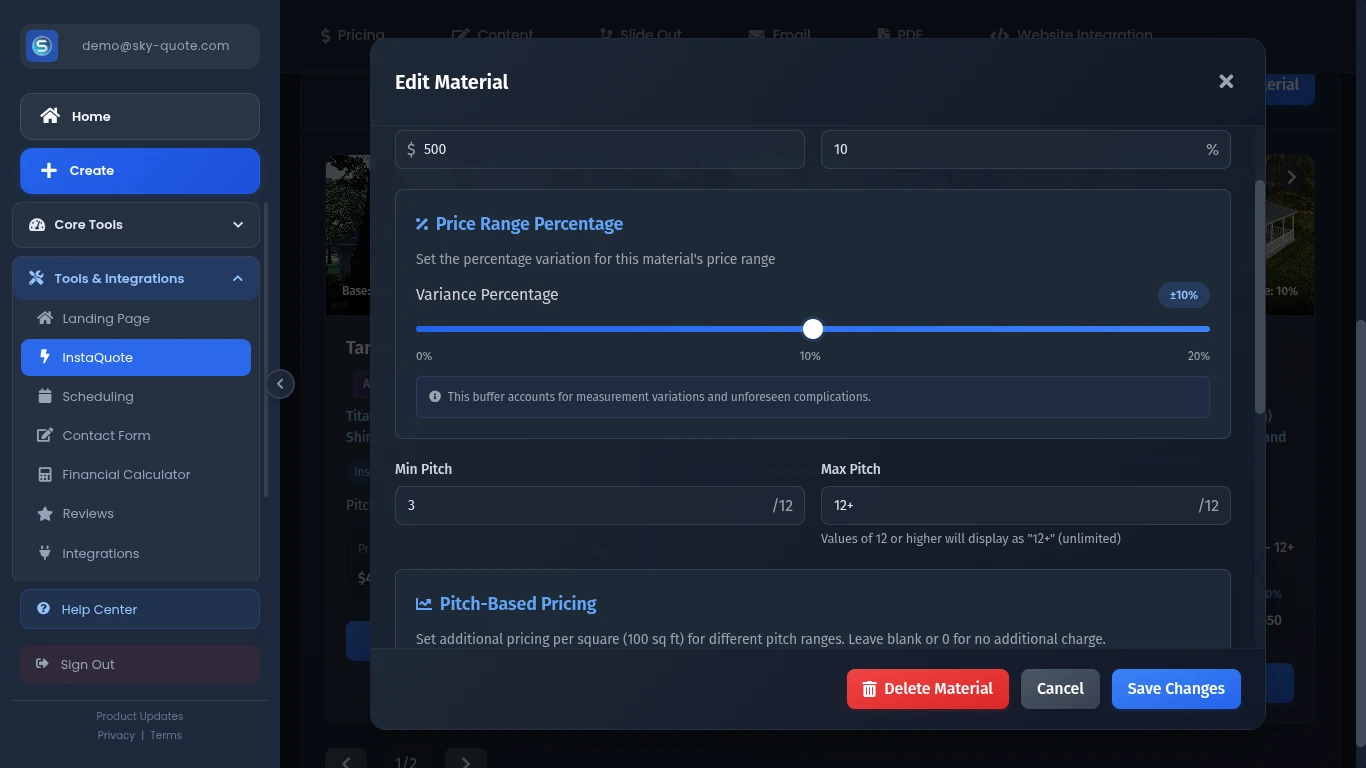Click the Reviews star icon
The height and width of the screenshot is (768, 1366).
45,513
